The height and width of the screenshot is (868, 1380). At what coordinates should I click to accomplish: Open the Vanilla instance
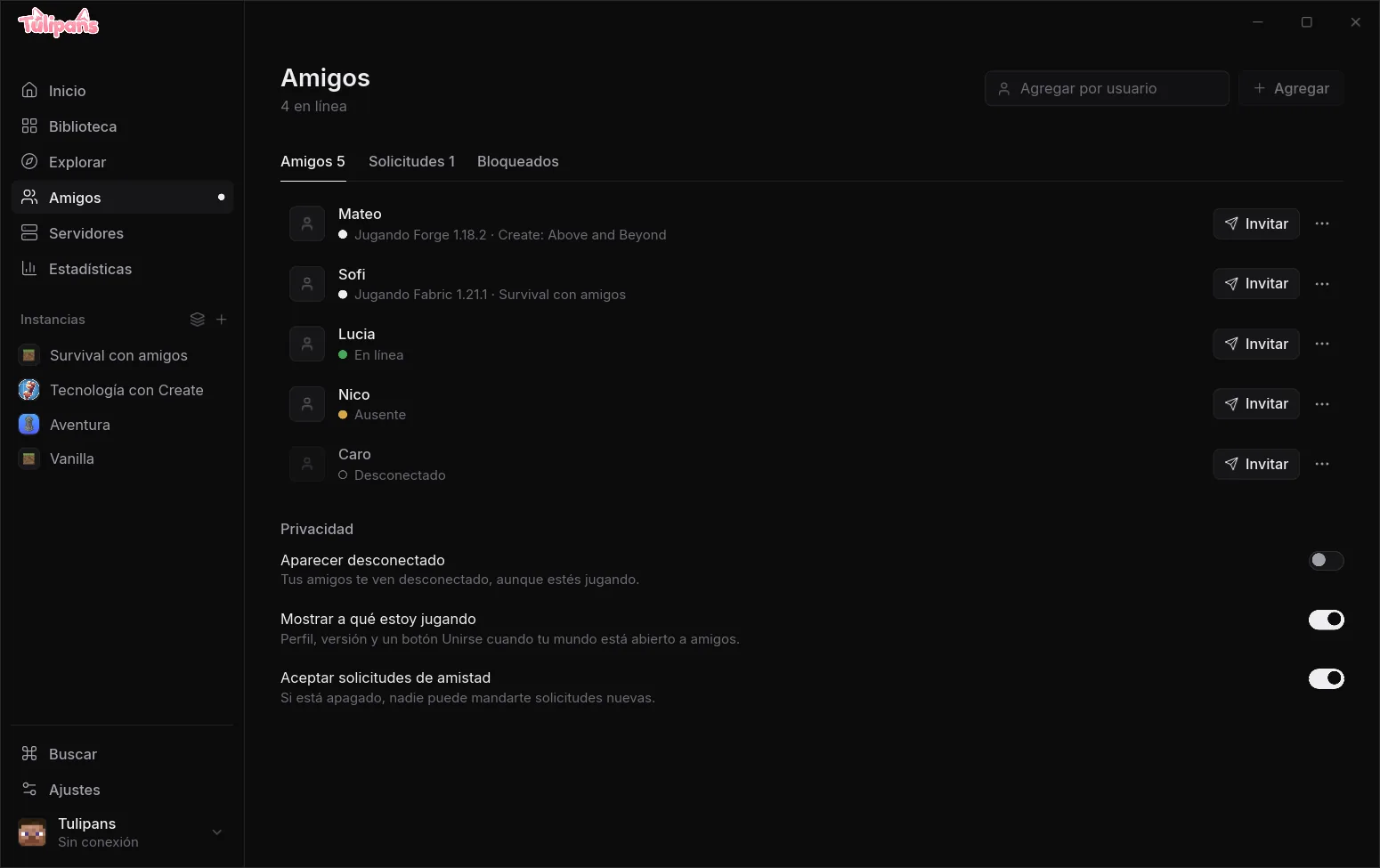(x=122, y=458)
